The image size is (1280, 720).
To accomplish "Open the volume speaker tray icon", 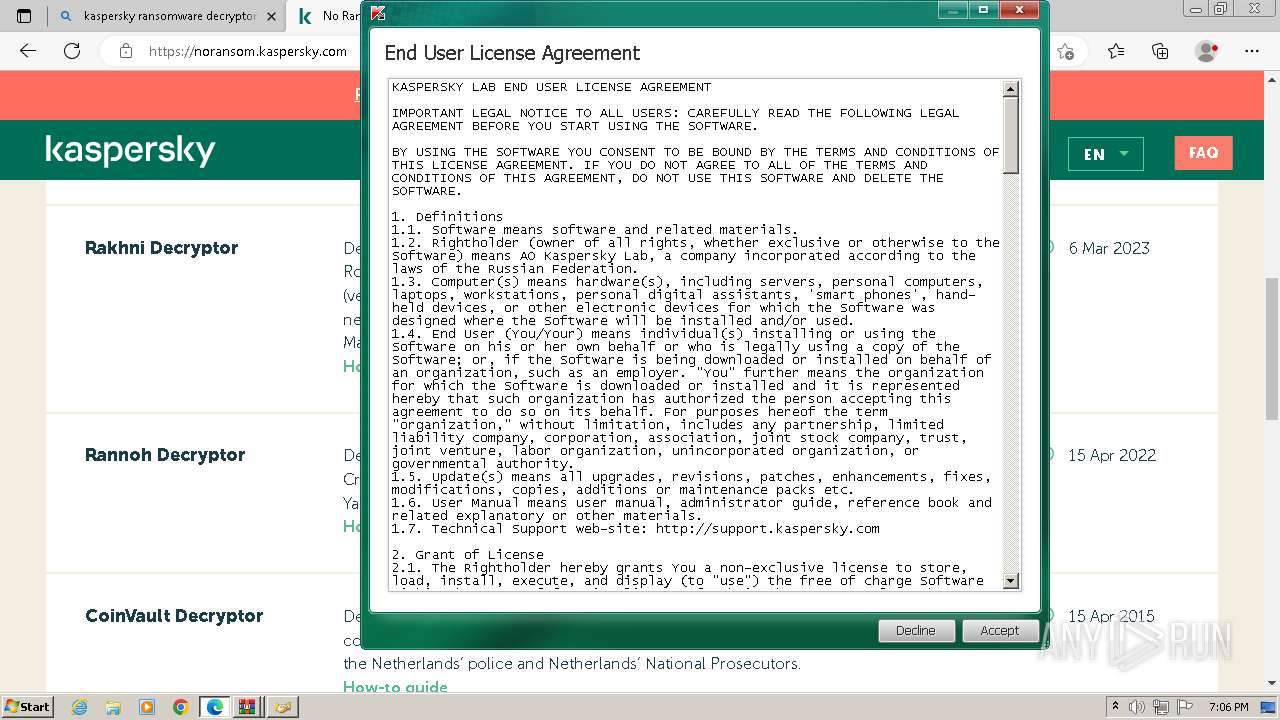I will (x=1135, y=706).
